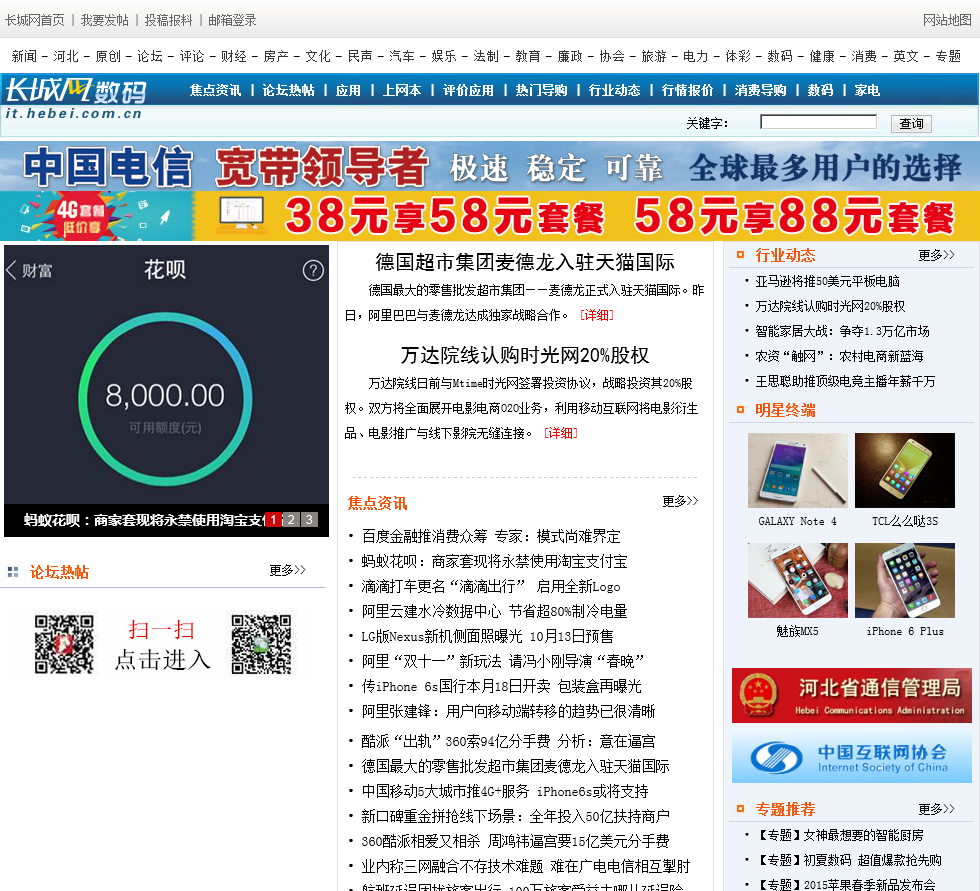Go to 长城网首页 link

35,20
